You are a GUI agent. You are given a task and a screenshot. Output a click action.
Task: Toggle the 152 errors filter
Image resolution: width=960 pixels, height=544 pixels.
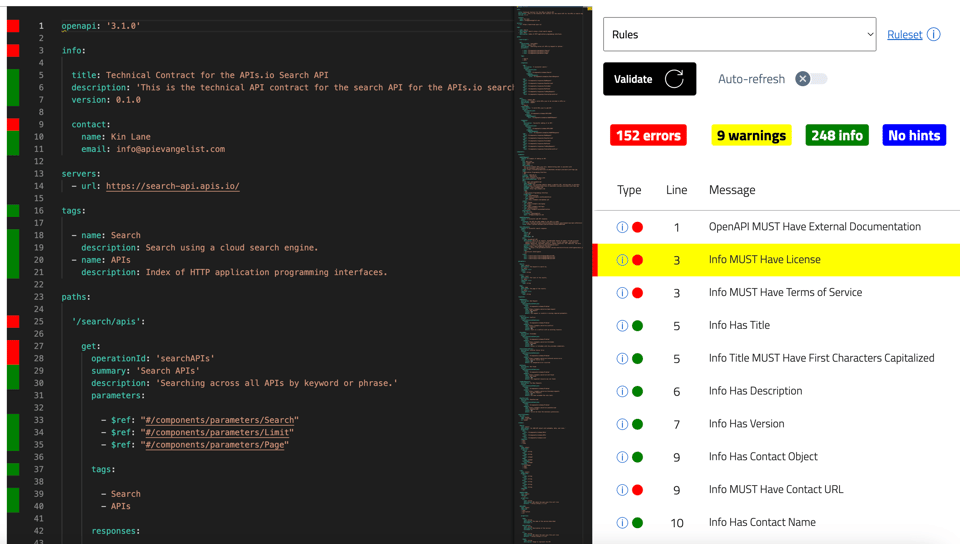tap(648, 135)
